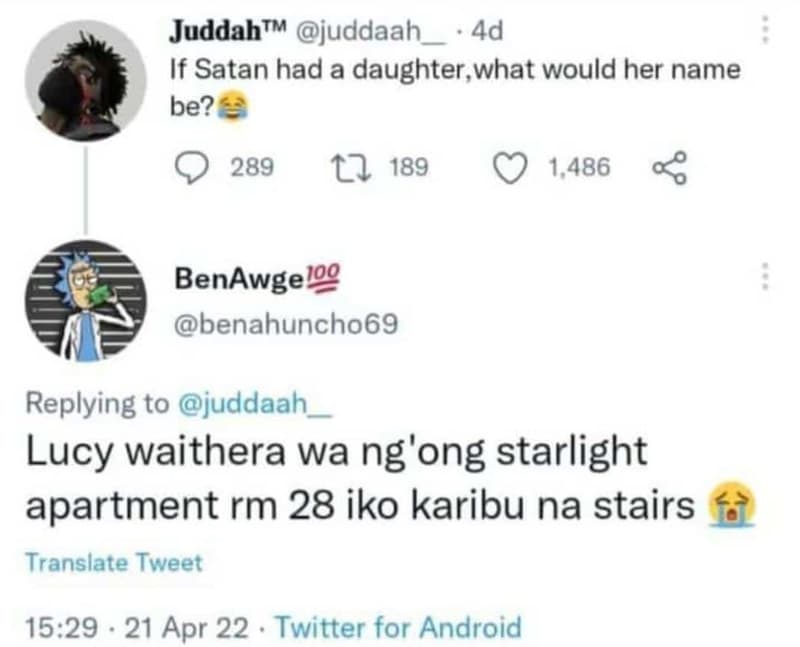This screenshot has width=800, height=647.
Task: Open the three-dot menu on BenAwge's reply
Action: tap(766, 276)
